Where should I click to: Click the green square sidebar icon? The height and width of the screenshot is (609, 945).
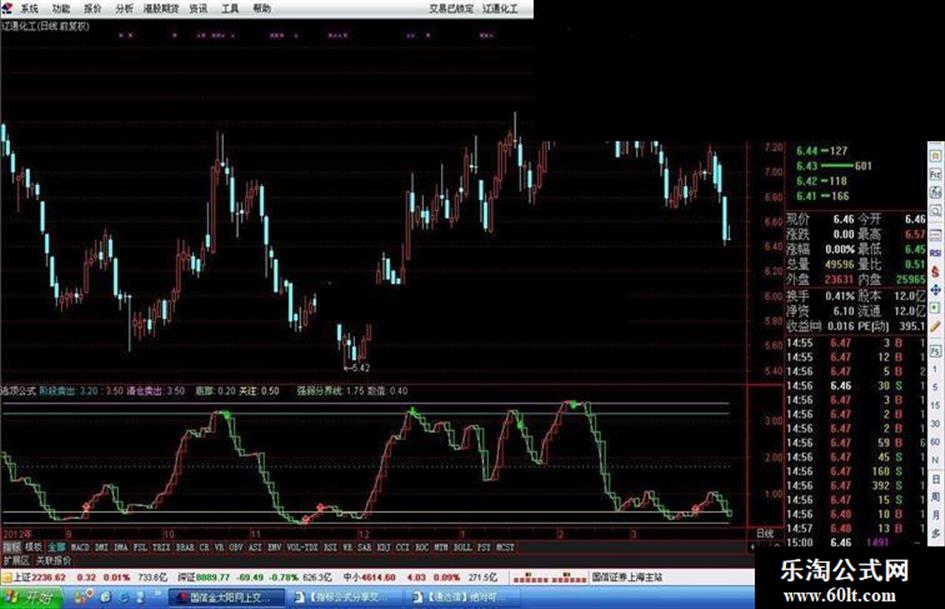[x=936, y=308]
